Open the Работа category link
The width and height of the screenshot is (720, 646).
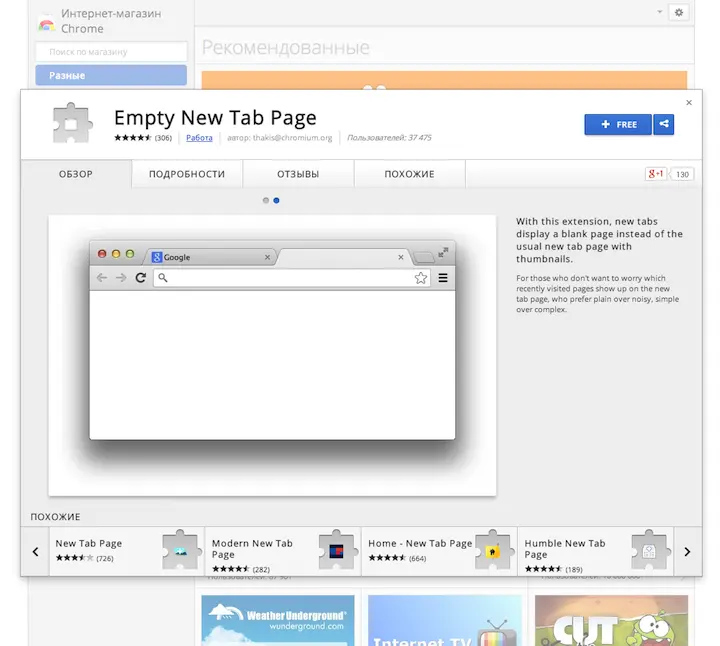tap(199, 138)
